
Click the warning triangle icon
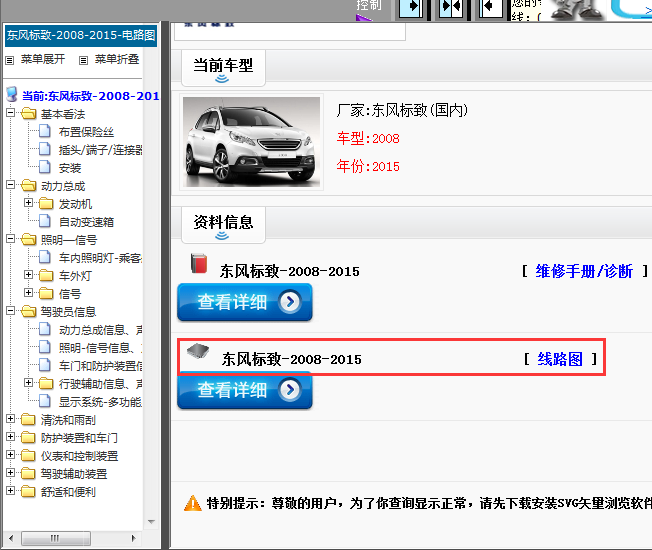click(192, 503)
